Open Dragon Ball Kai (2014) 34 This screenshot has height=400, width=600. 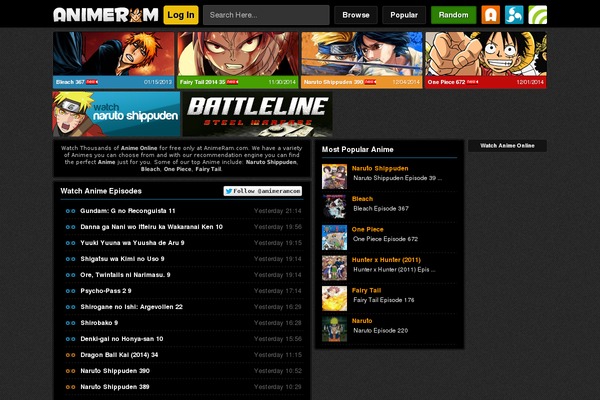[x=119, y=355]
